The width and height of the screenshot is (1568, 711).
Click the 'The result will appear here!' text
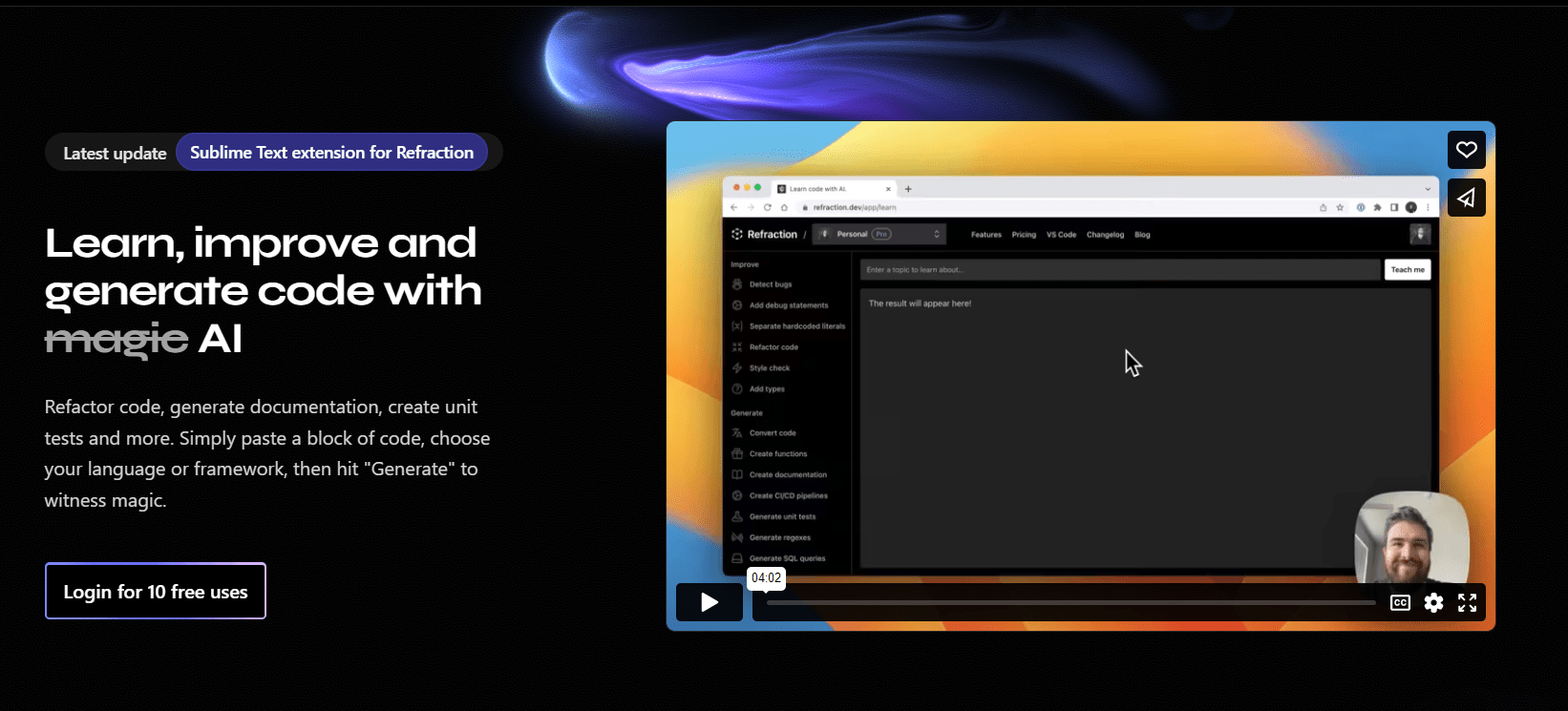pyautogui.click(x=920, y=303)
